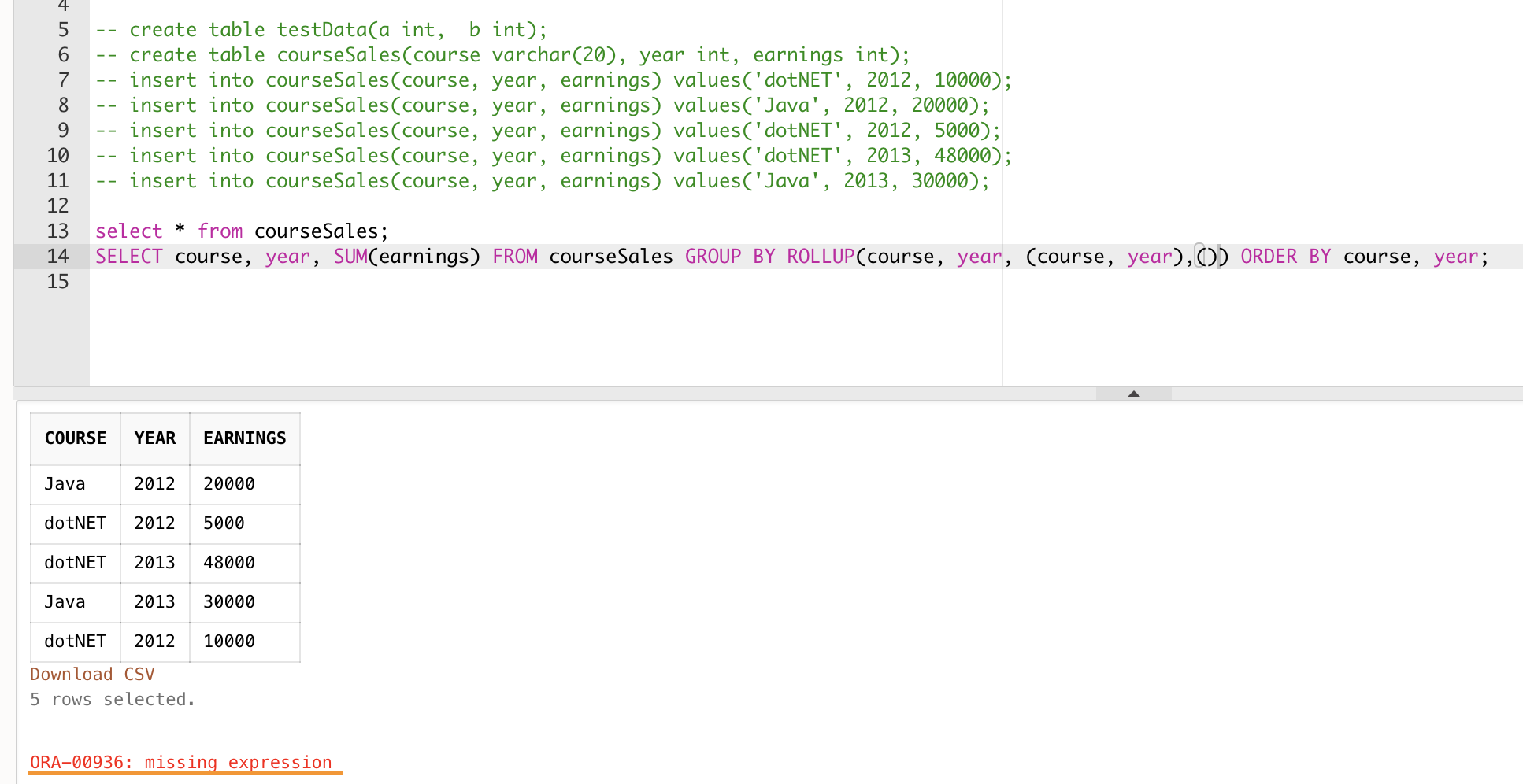Click the 'create table courseSales' comment line
1523x784 pixels.
pyautogui.click(x=502, y=55)
